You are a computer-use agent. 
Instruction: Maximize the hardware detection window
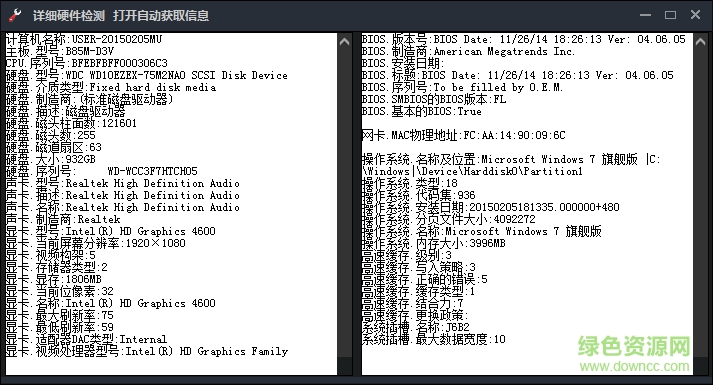(670, 15)
